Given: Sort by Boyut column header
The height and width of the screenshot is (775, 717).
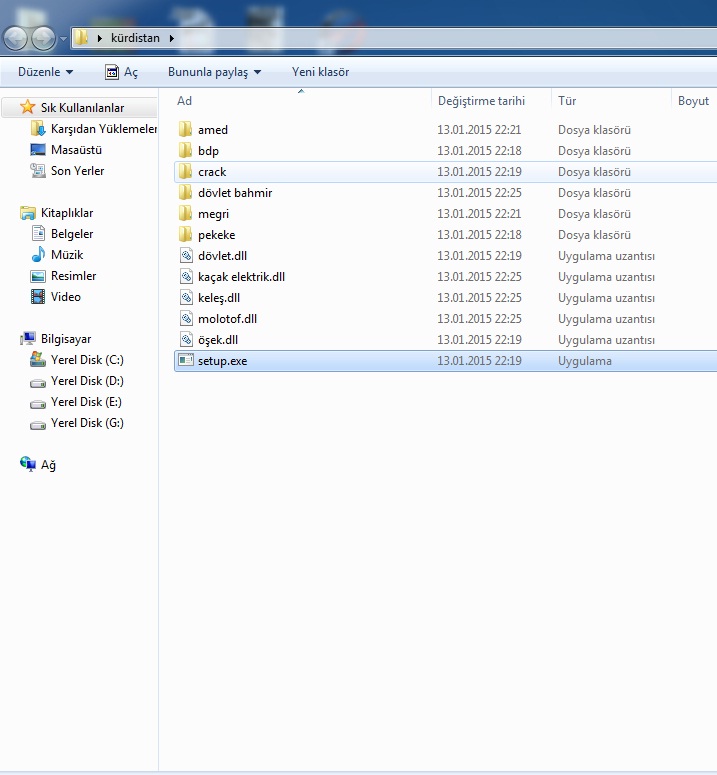Looking at the screenshot, I should (x=694, y=101).
